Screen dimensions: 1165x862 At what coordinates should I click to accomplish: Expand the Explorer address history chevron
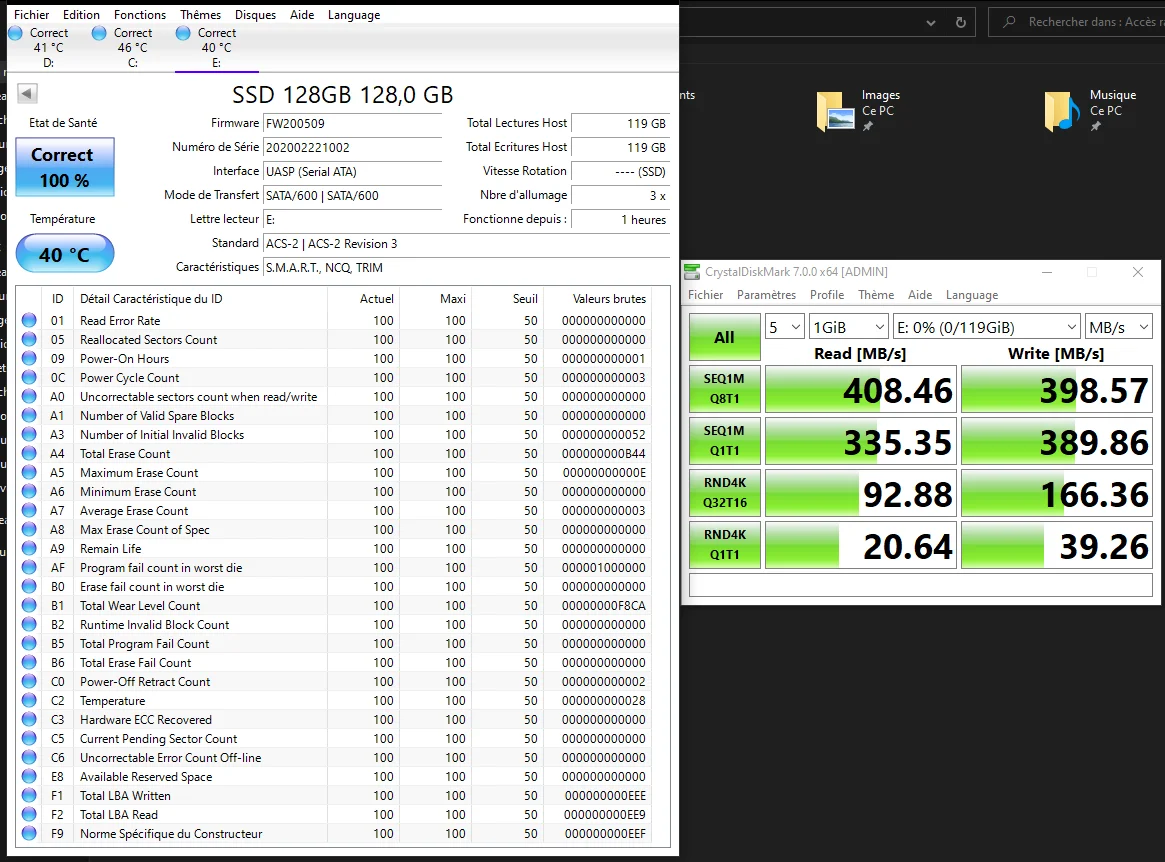click(x=930, y=23)
